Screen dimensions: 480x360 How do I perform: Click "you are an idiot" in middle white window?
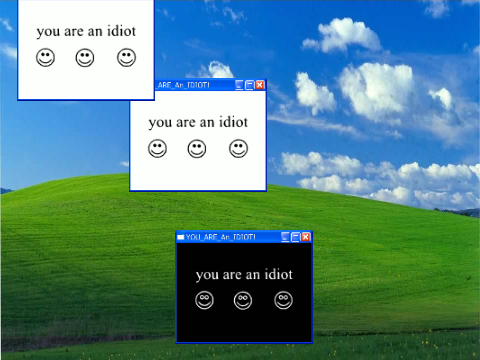click(x=198, y=123)
